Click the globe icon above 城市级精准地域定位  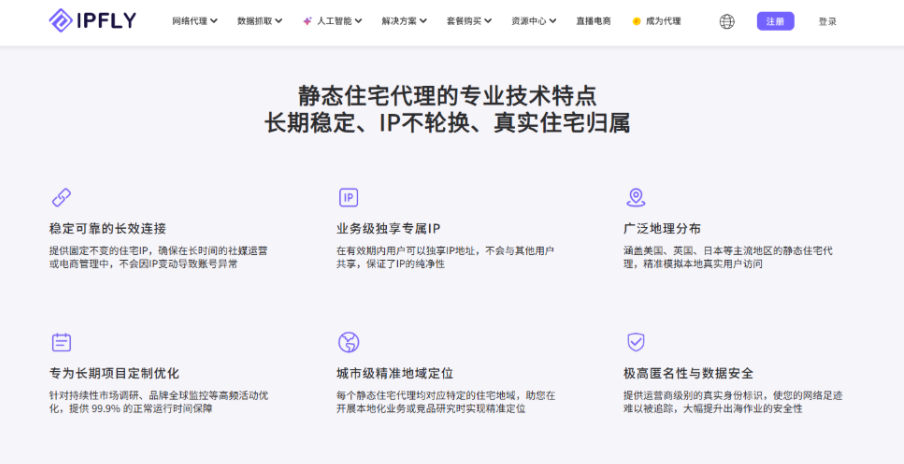pyautogui.click(x=348, y=342)
